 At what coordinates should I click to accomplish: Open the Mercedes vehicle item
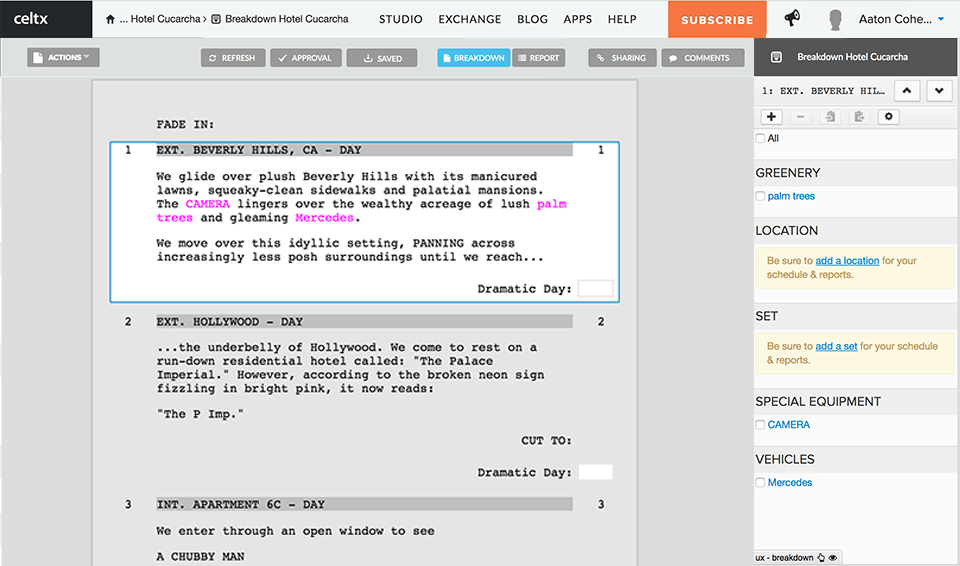coord(790,483)
